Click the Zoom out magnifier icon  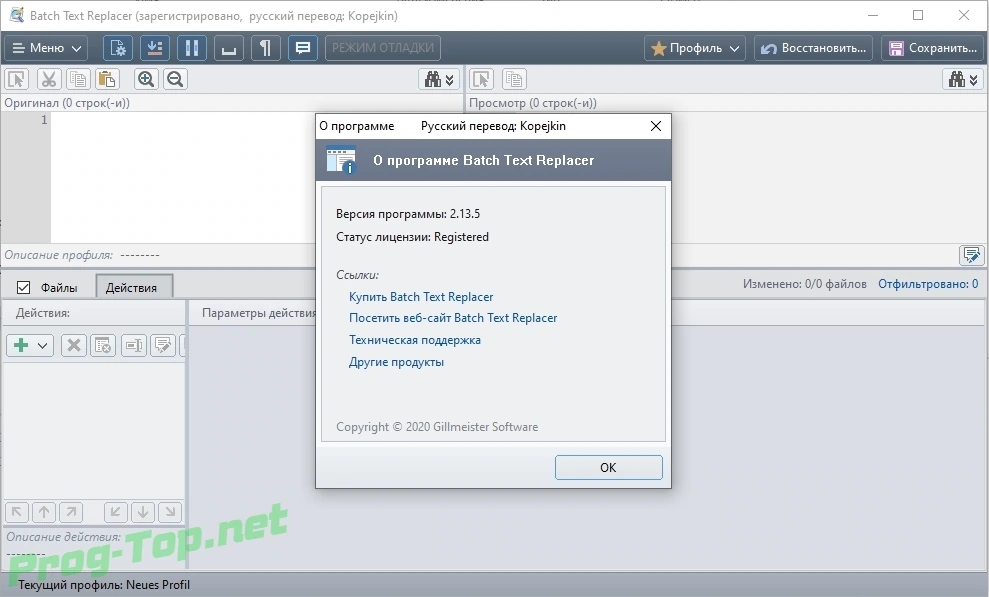pos(175,79)
